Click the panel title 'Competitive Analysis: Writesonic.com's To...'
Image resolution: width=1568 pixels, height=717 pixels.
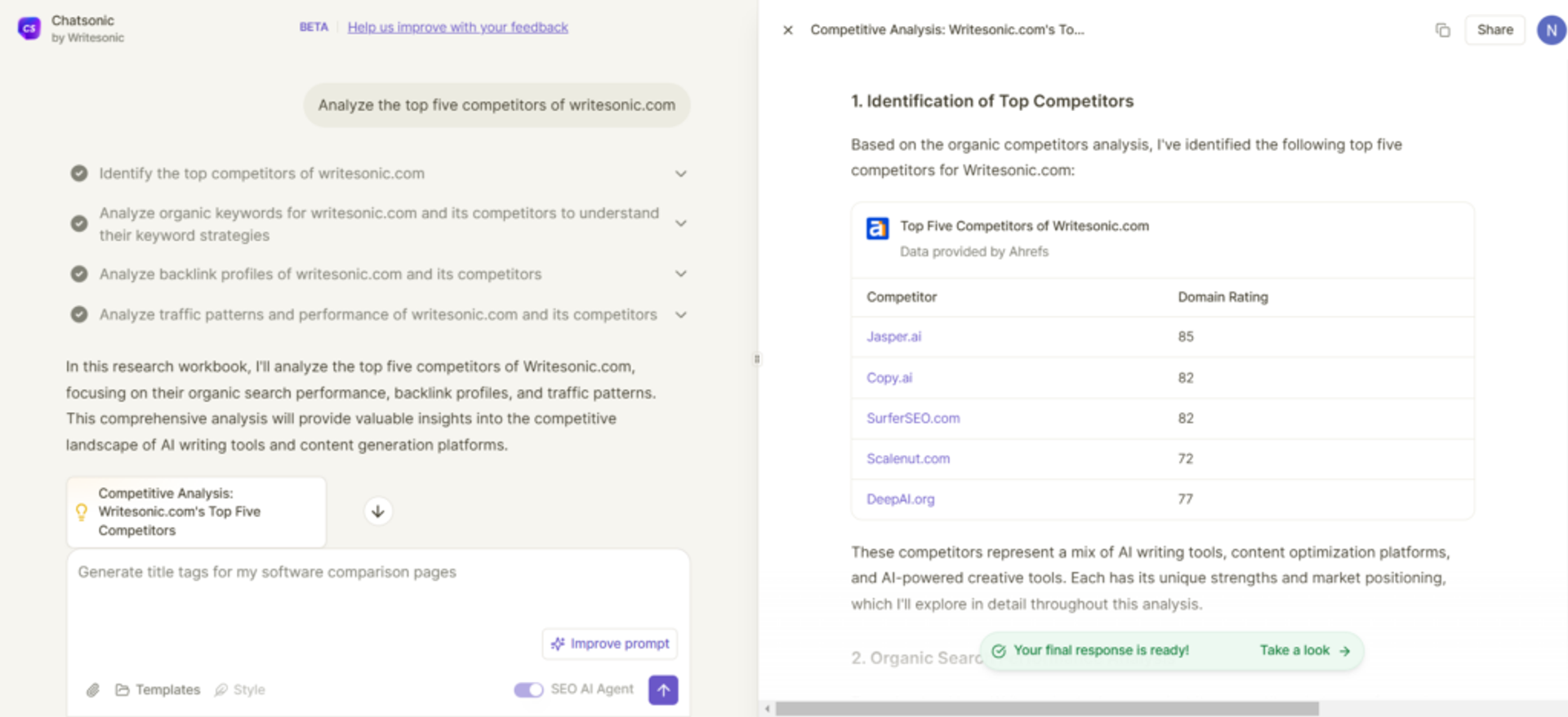[x=947, y=30]
